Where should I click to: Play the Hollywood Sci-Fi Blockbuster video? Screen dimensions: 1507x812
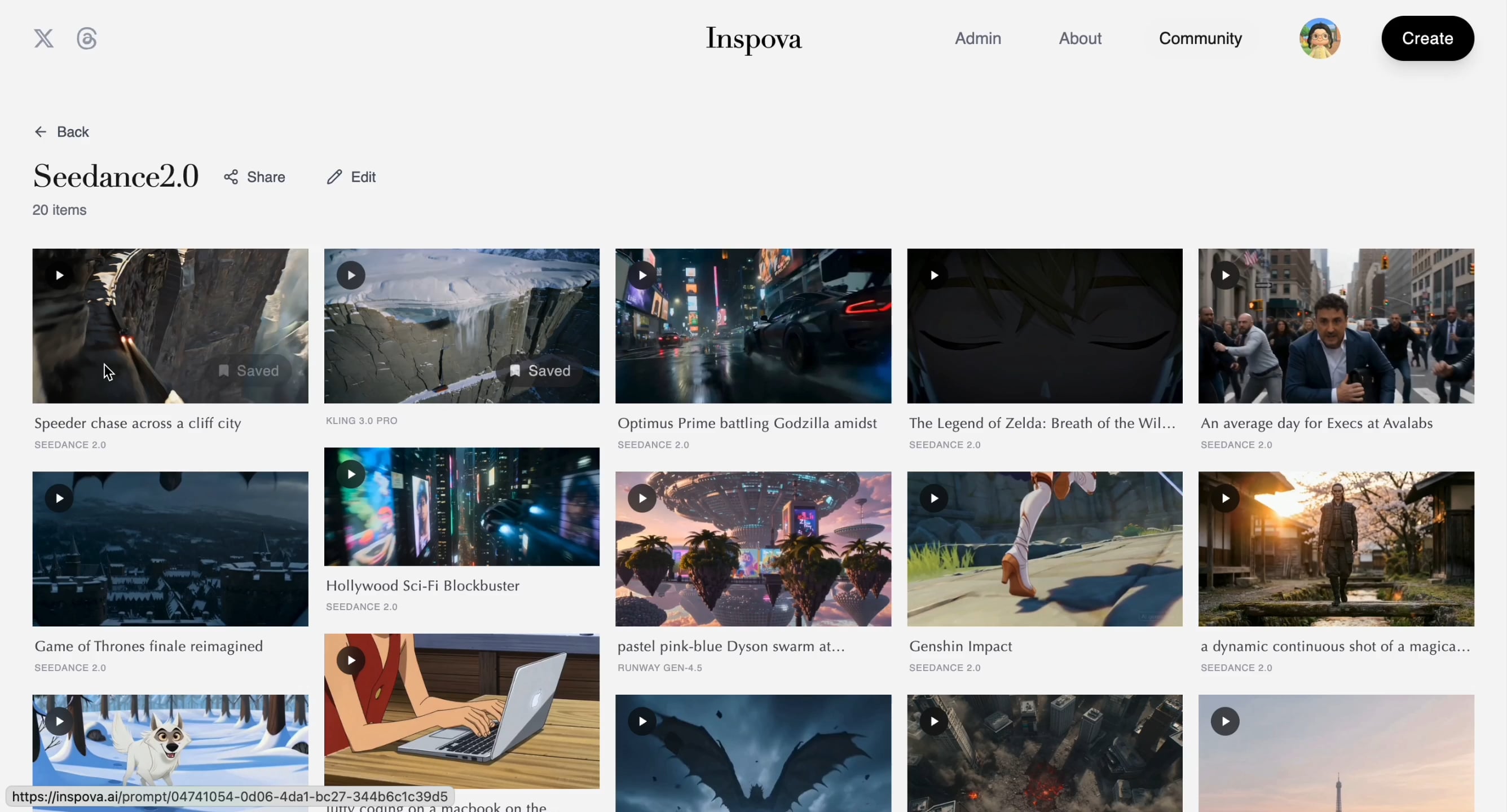click(x=350, y=474)
